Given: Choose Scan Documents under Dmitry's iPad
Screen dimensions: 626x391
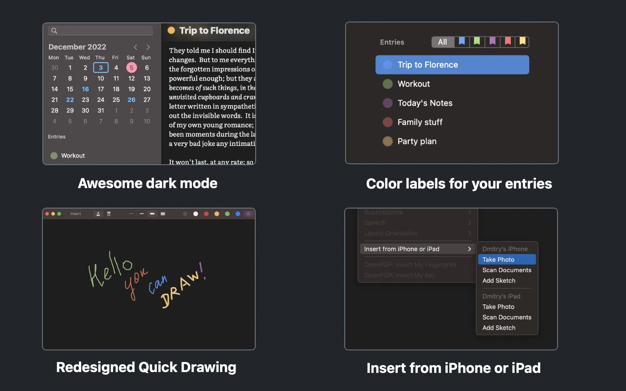Looking at the screenshot, I should tap(507, 317).
